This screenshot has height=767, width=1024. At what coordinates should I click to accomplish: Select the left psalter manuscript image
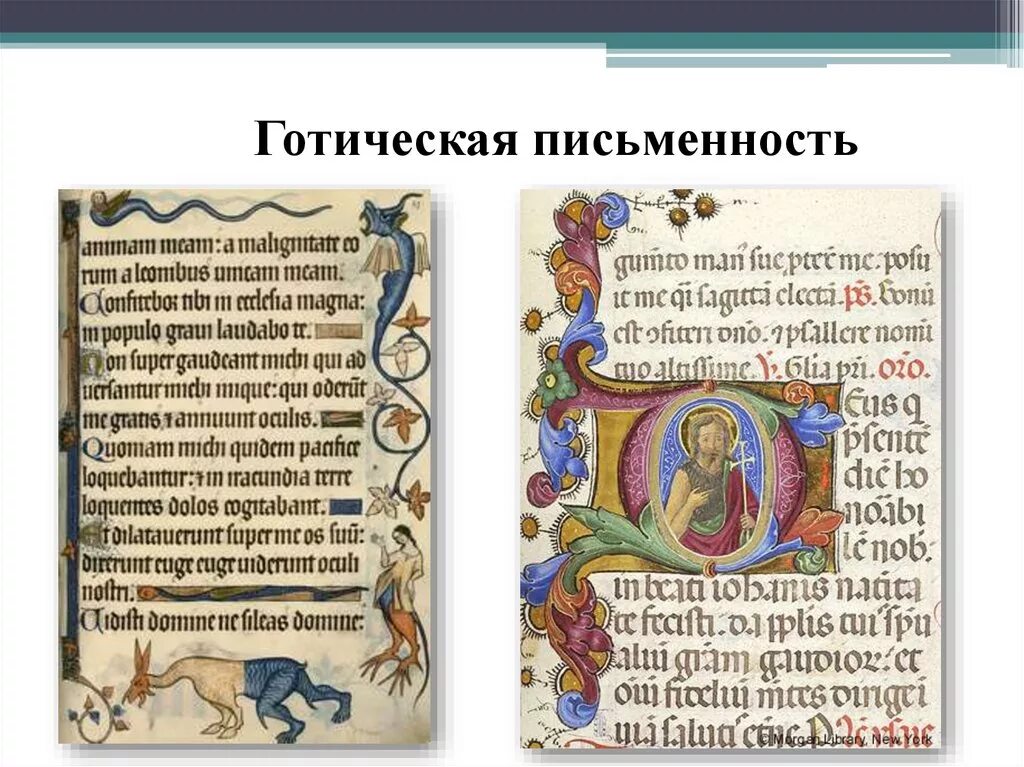pos(245,466)
